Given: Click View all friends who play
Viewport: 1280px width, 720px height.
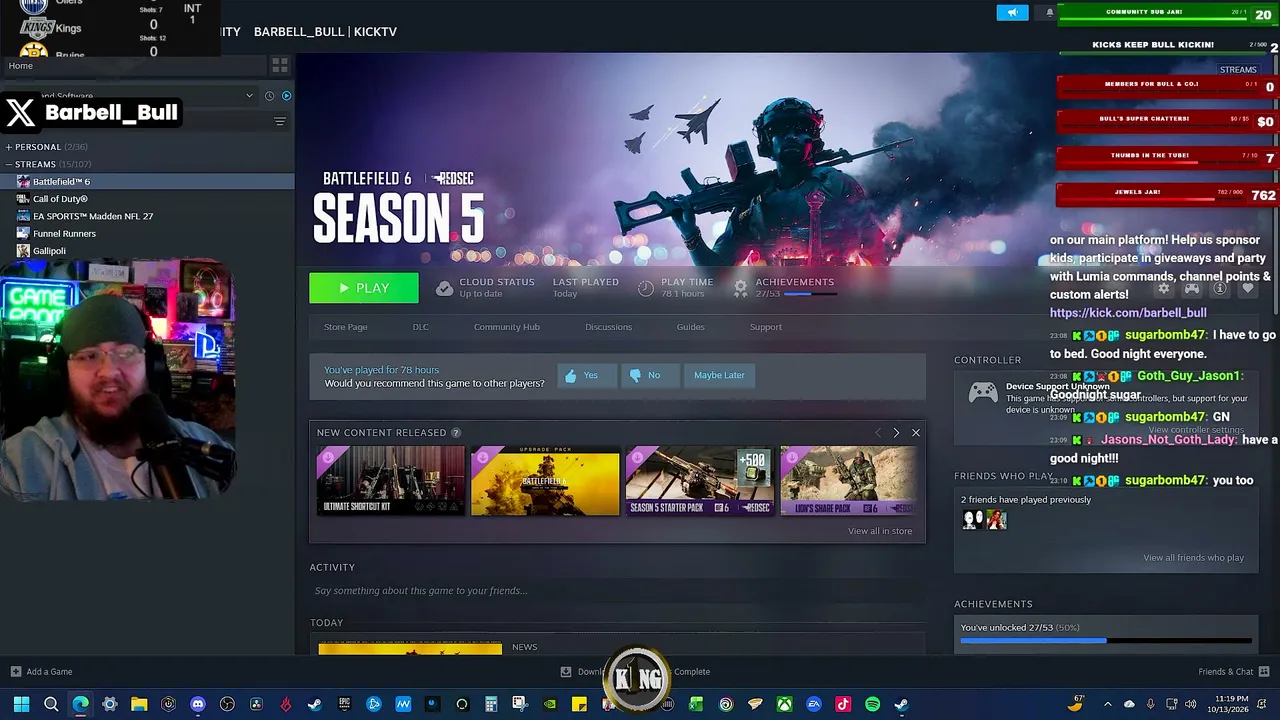Looking at the screenshot, I should [1193, 558].
